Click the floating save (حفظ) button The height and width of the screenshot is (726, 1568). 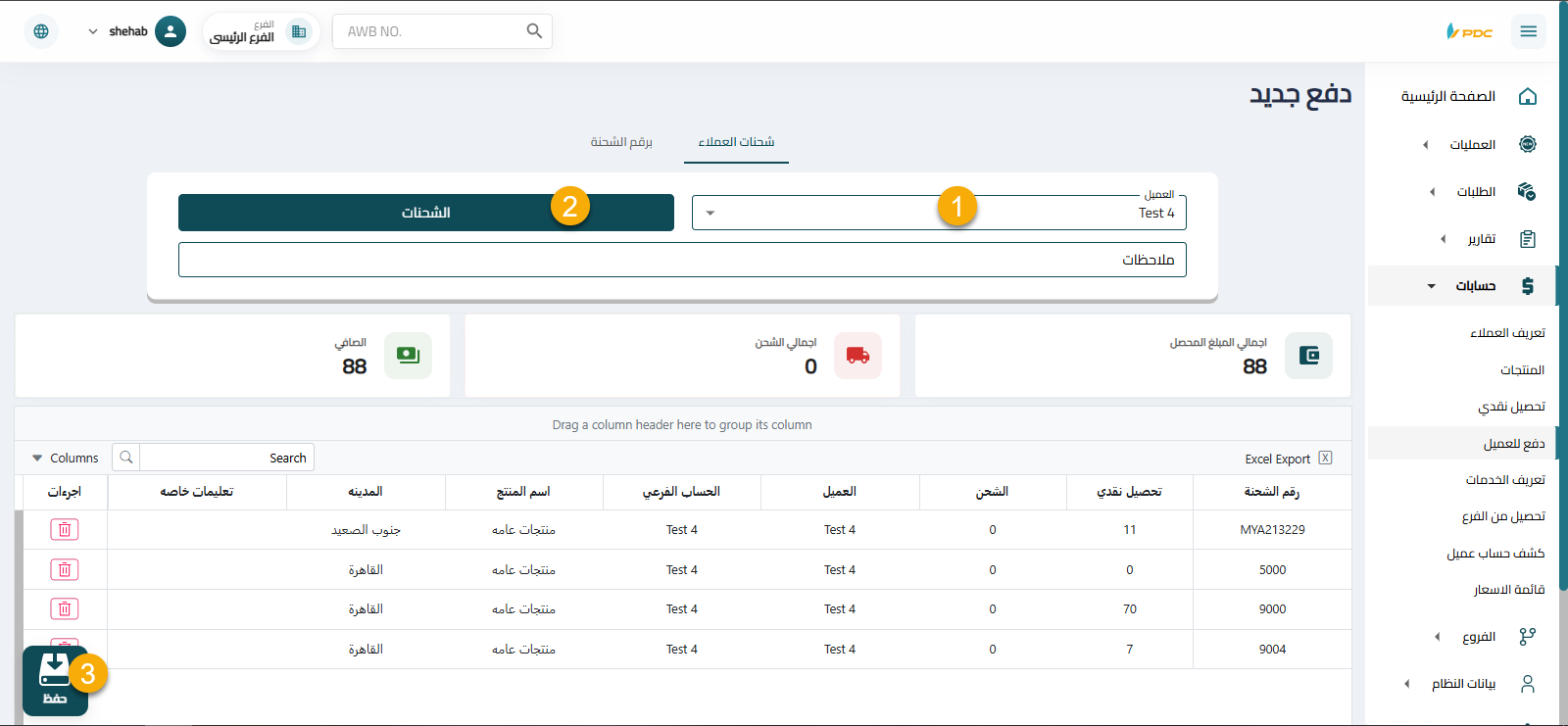[x=55, y=680]
